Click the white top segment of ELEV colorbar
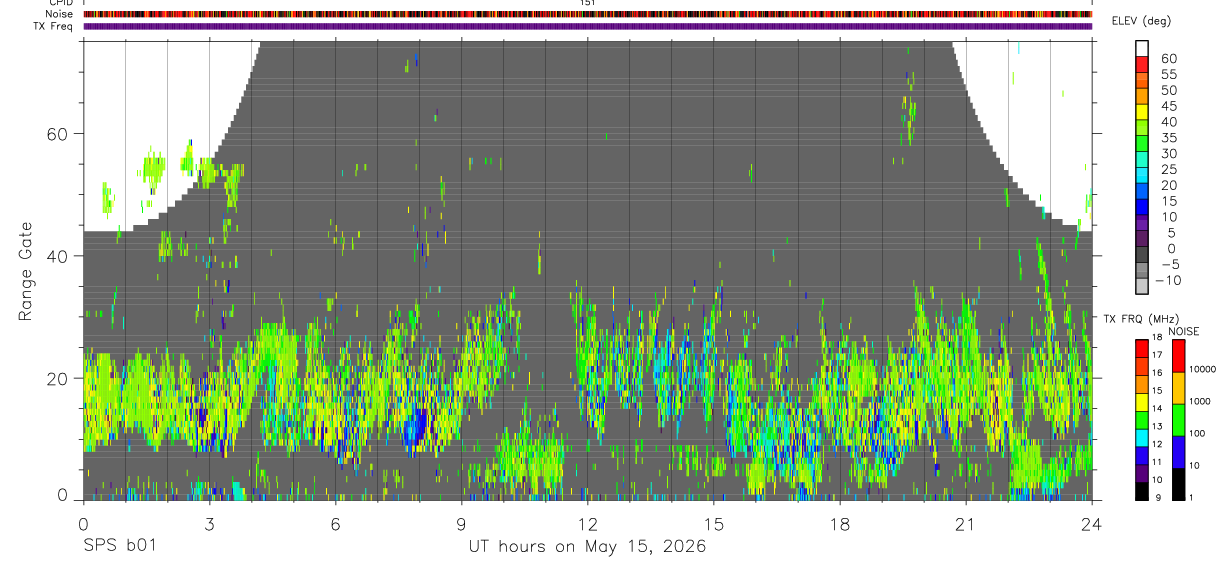The height and width of the screenshot is (567, 1228). coord(1142,48)
